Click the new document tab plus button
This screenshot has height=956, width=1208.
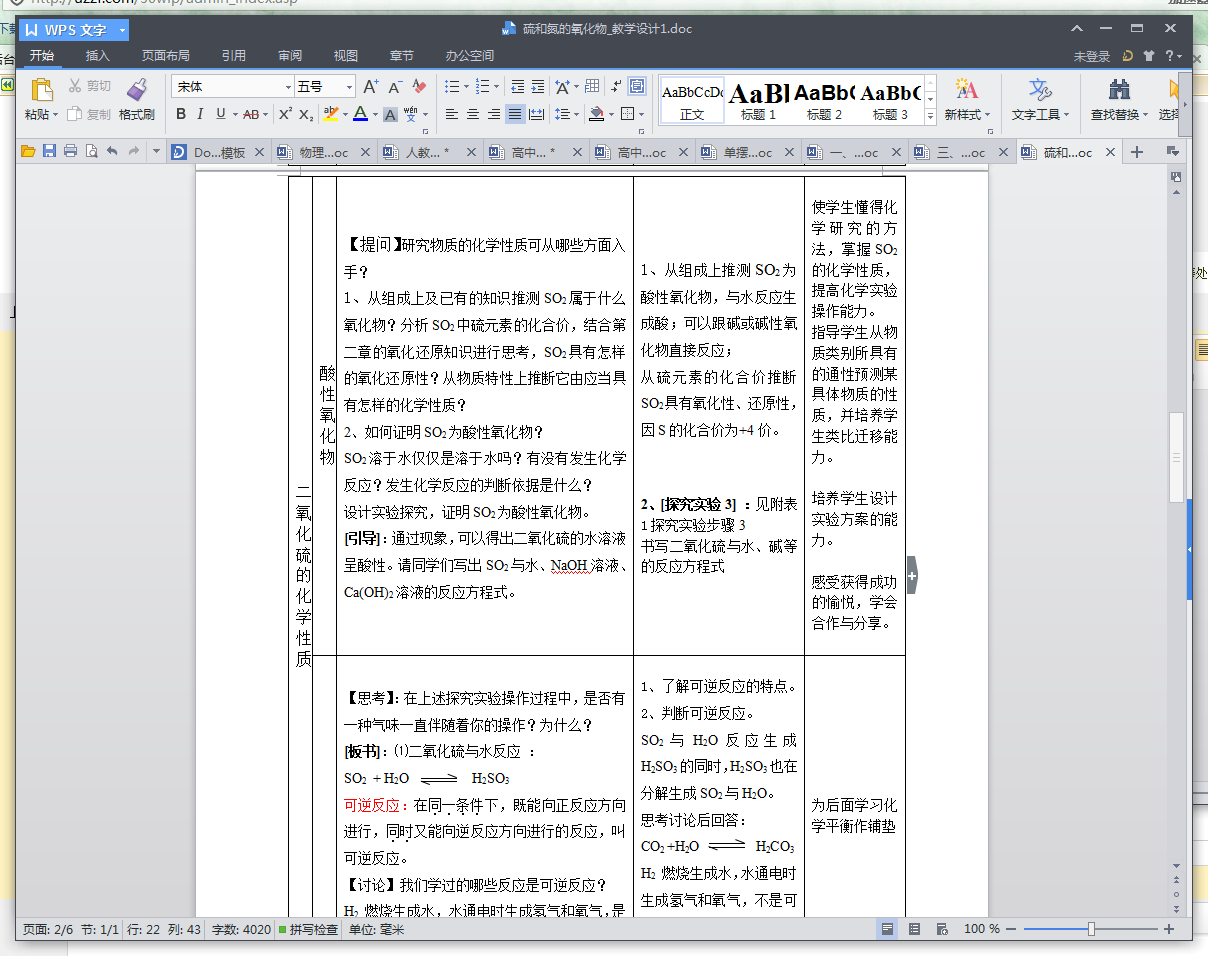1136,152
